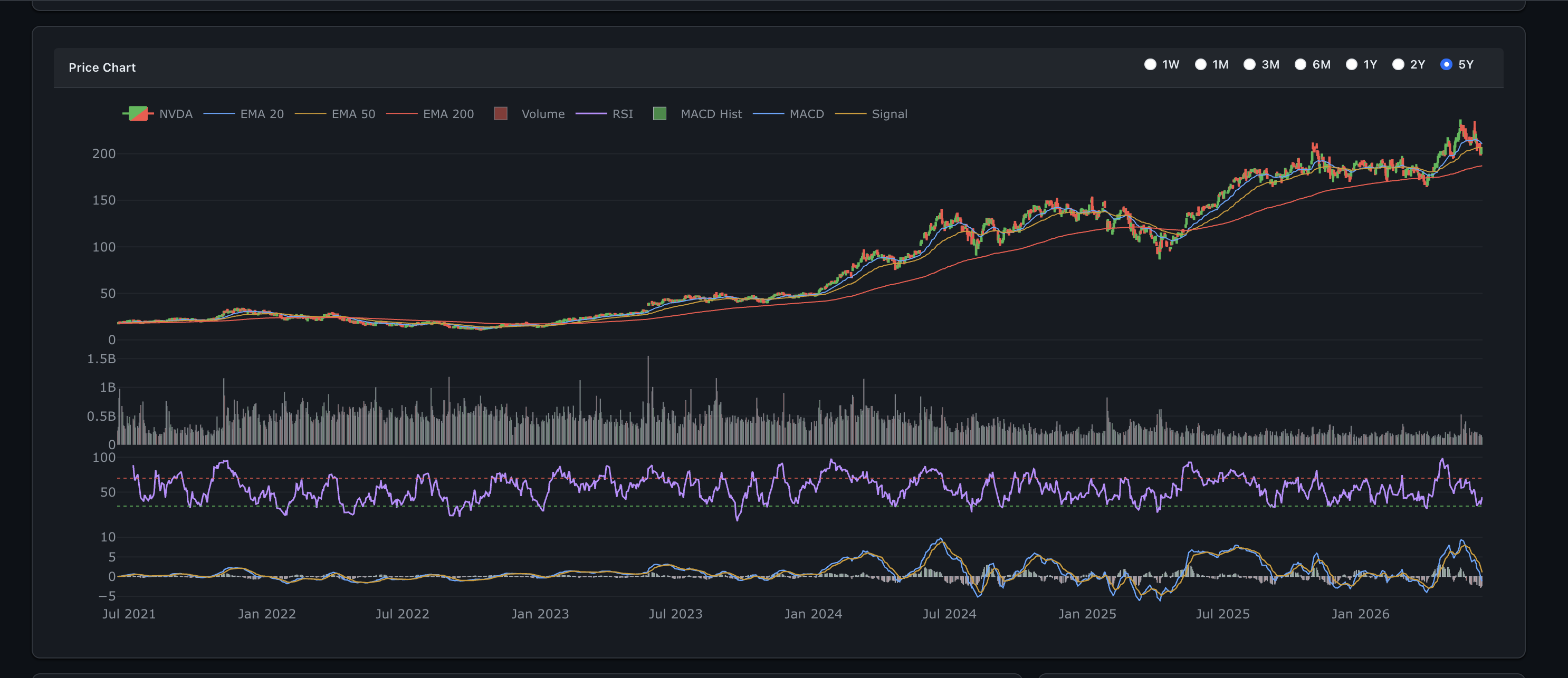Click the Jan 2026 axis label
1568x678 pixels.
(x=1361, y=614)
